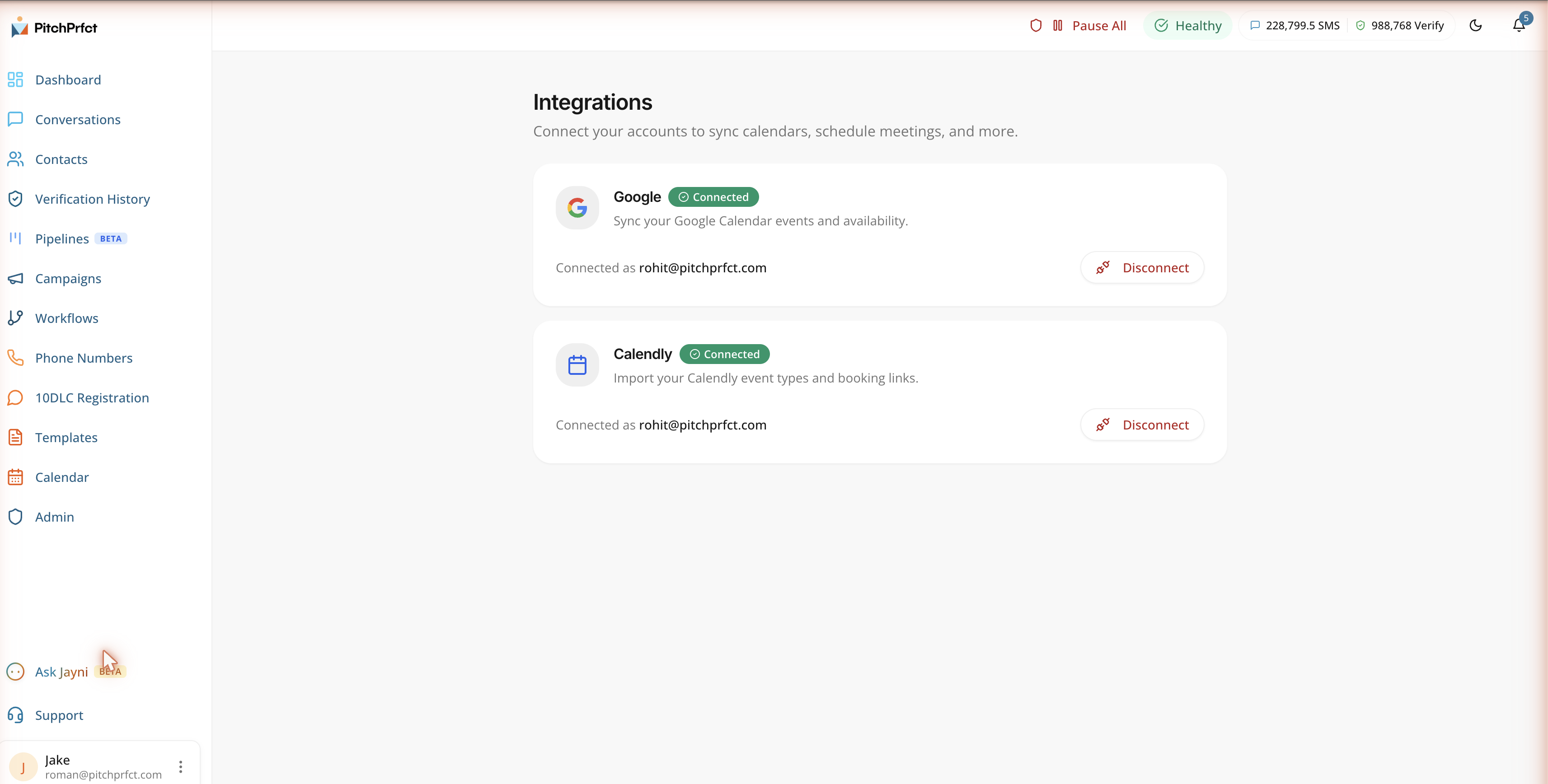Go to Conversations

[x=78, y=120]
